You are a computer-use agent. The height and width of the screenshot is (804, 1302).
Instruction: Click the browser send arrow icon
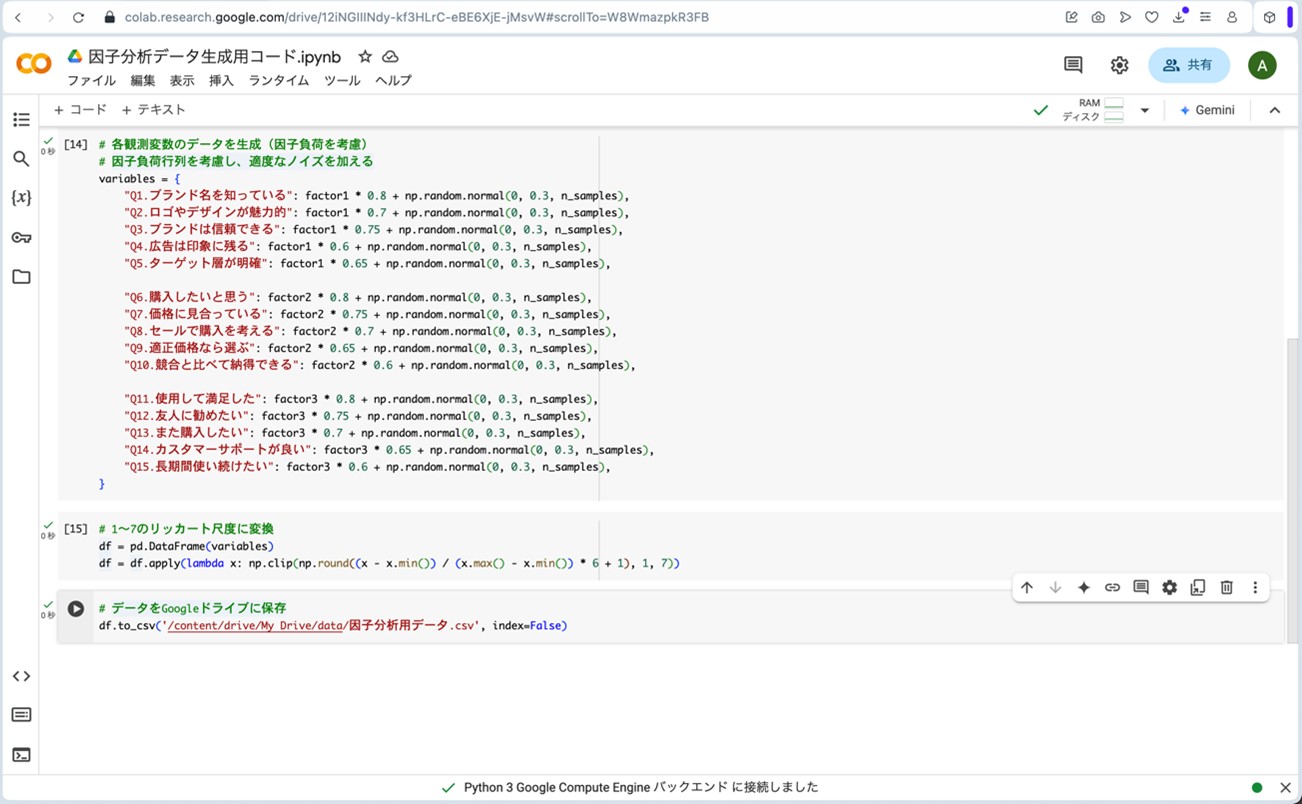(1125, 17)
